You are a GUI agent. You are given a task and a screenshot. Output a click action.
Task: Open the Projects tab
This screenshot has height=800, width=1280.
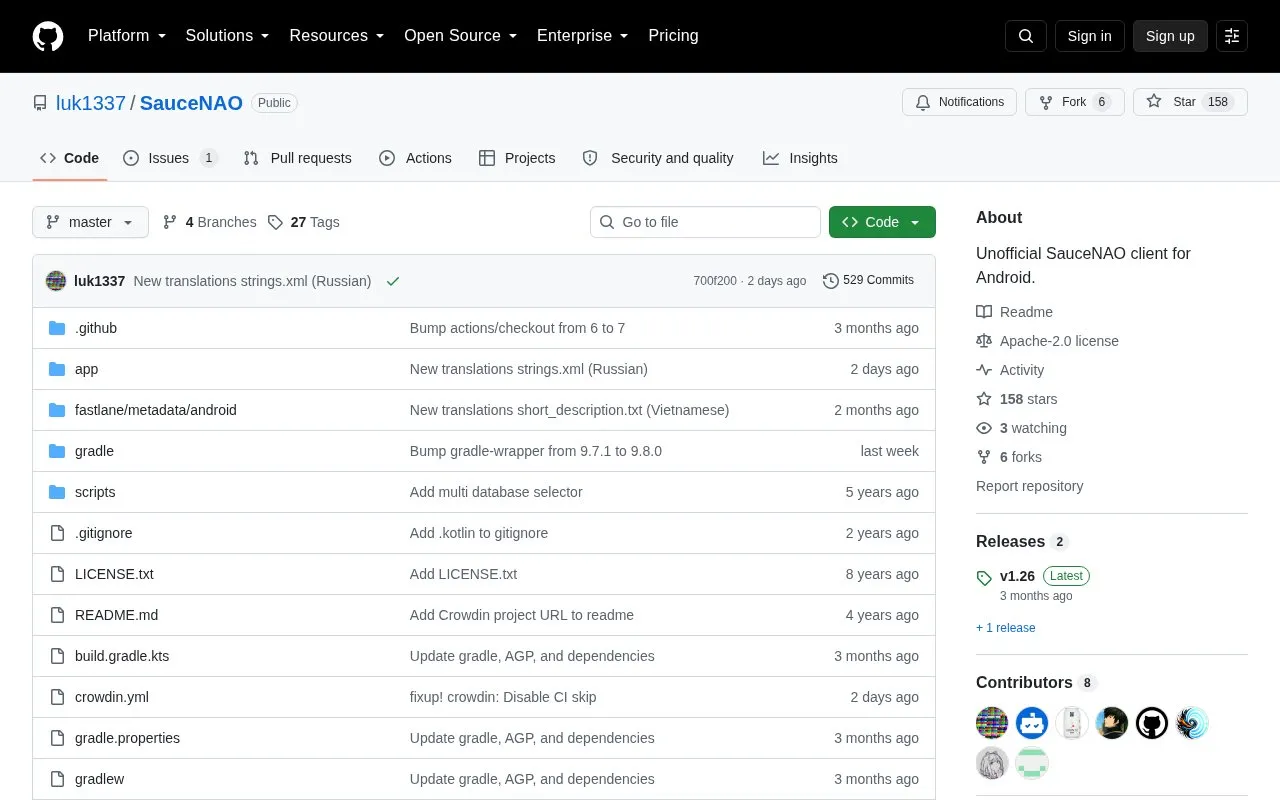pos(517,158)
